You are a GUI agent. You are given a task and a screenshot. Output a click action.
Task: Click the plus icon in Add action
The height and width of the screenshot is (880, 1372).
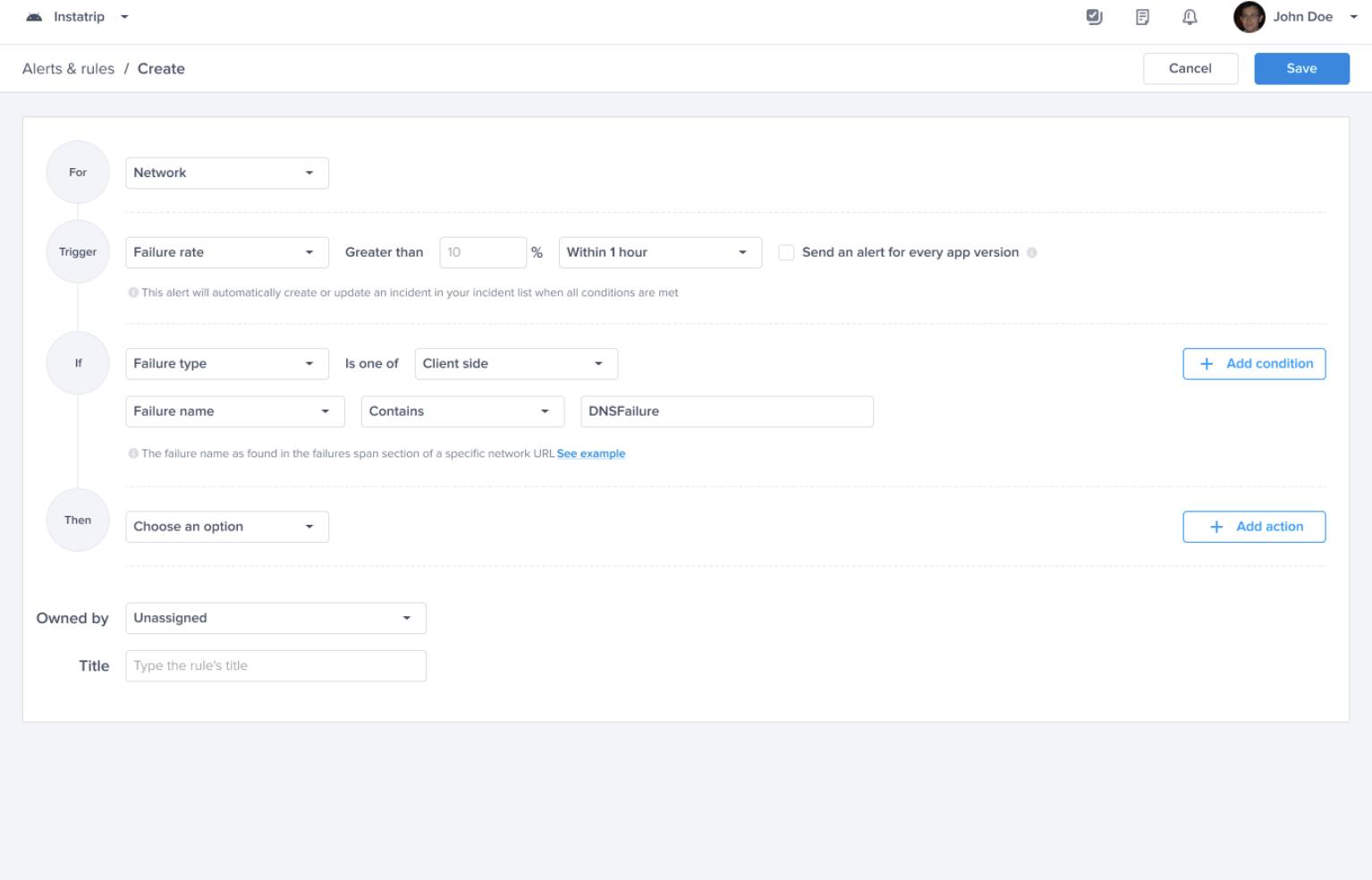coord(1216,527)
